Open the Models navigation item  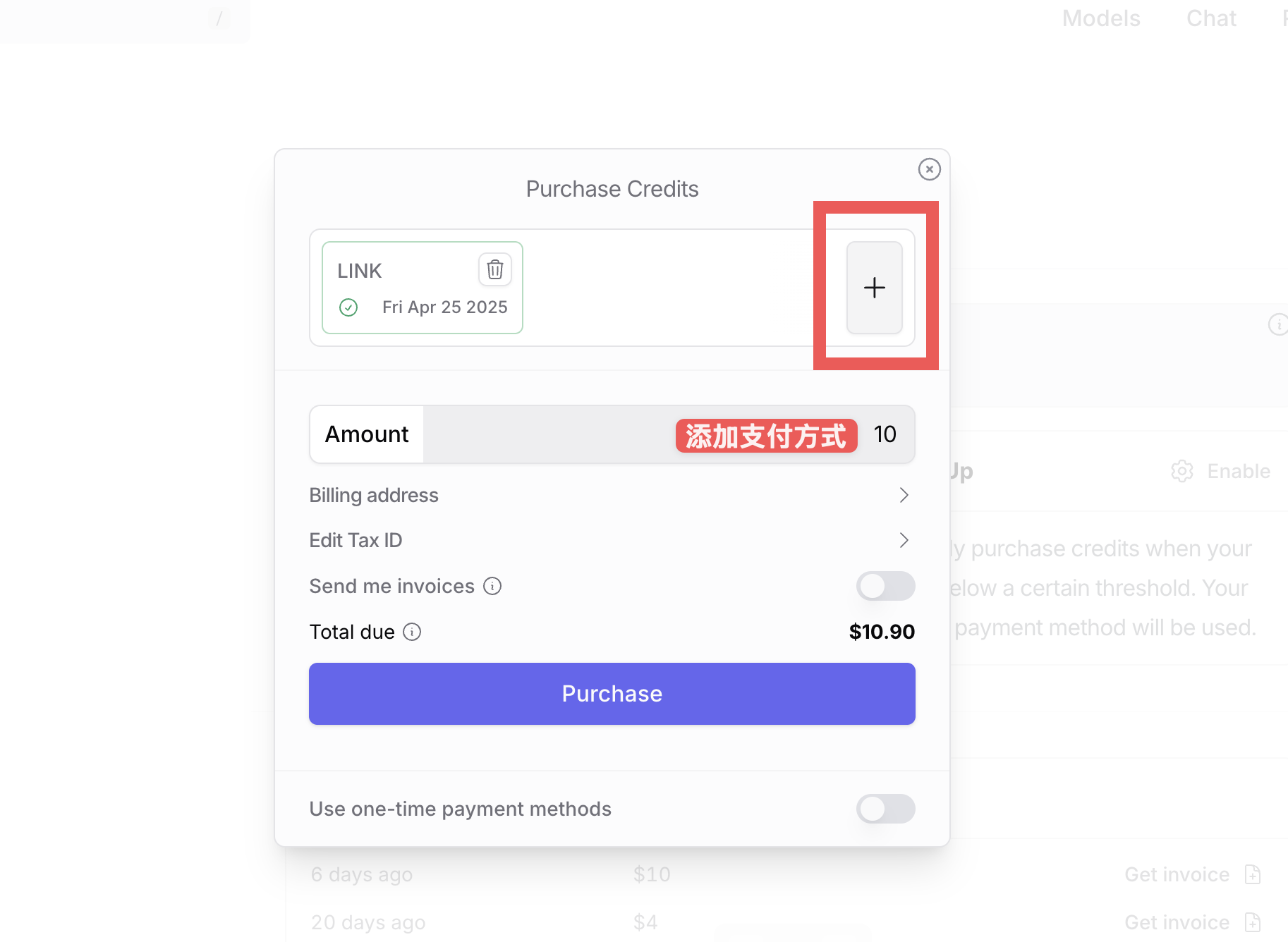1101,18
